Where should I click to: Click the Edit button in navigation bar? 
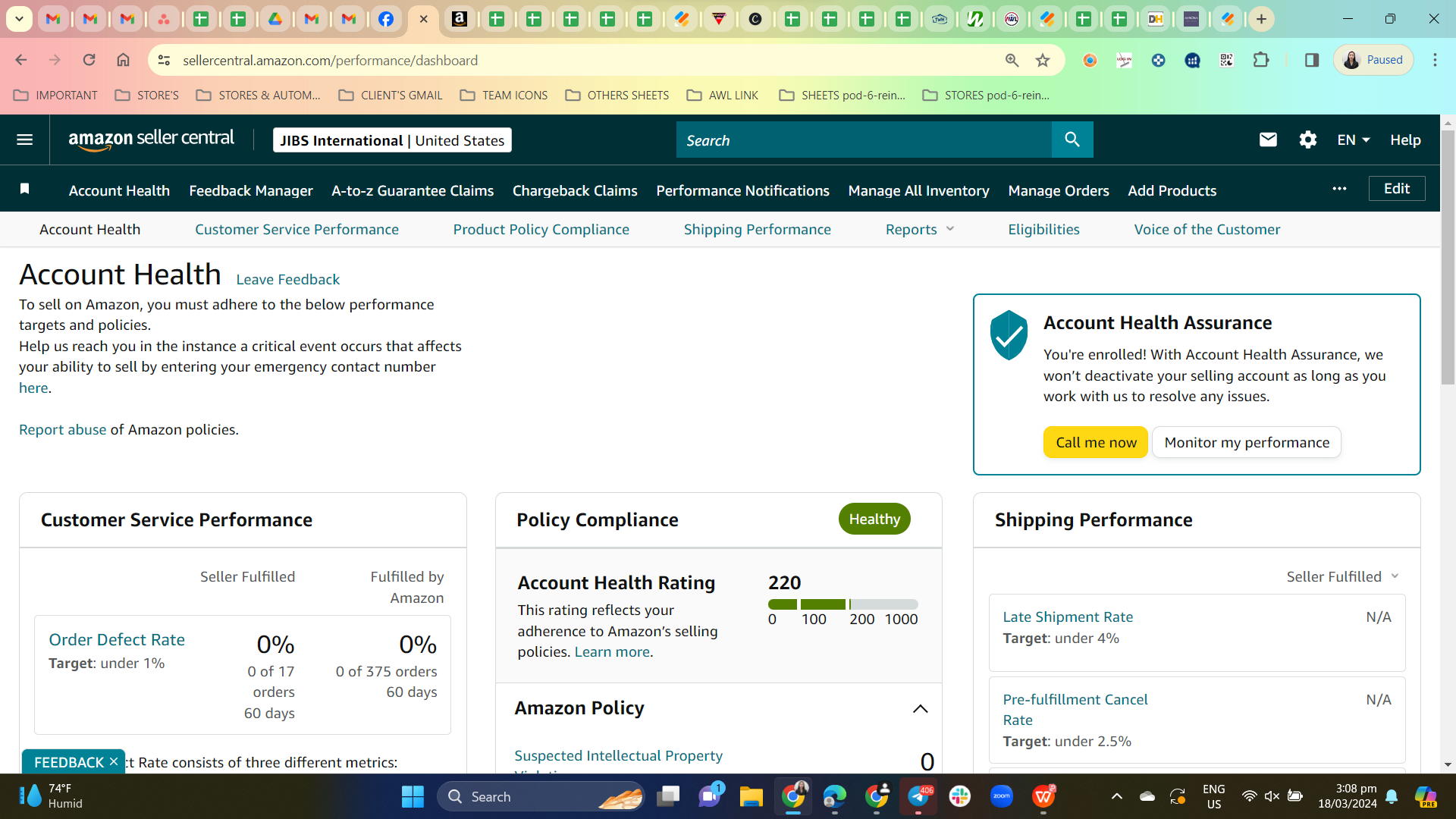pos(1397,189)
